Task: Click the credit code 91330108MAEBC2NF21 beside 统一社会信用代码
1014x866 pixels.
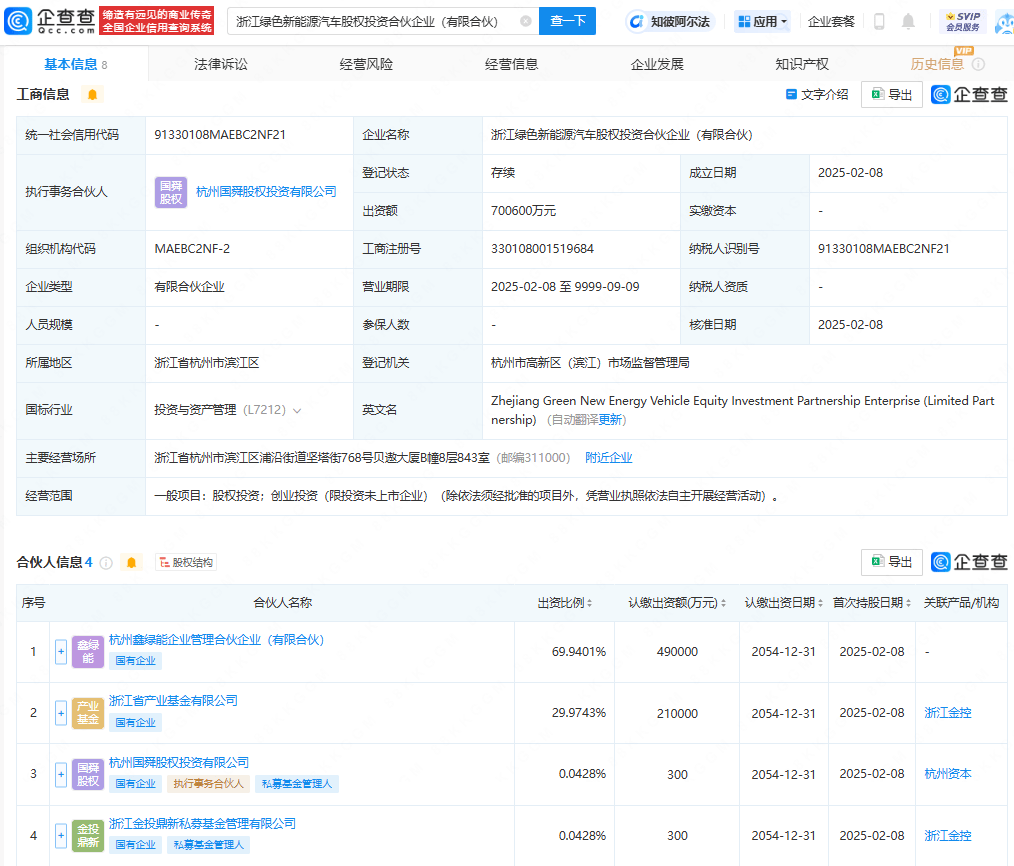Action: 220,135
